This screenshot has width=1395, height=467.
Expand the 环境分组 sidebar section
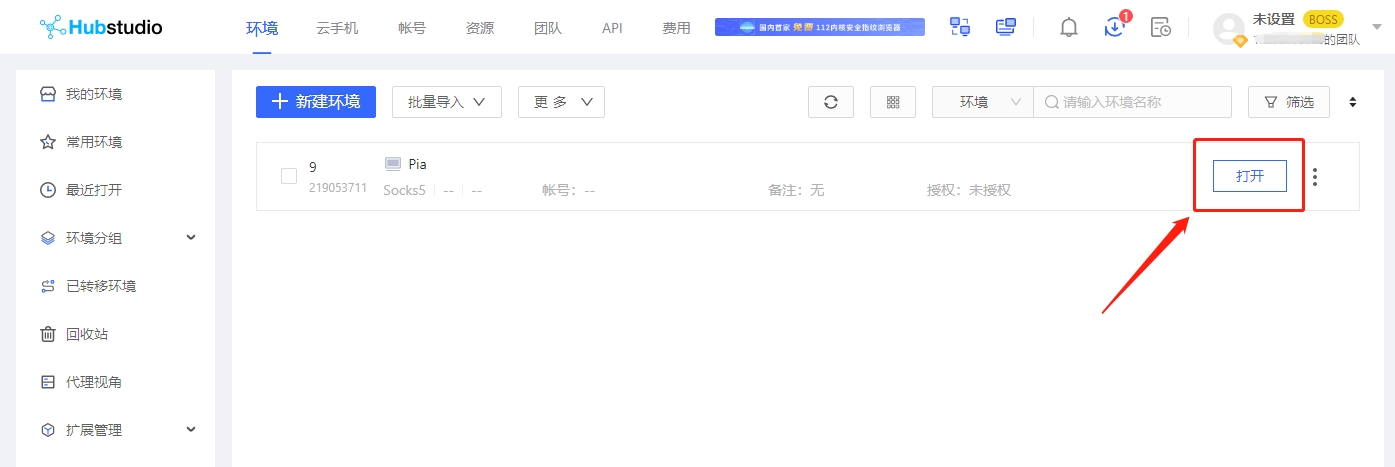(191, 238)
